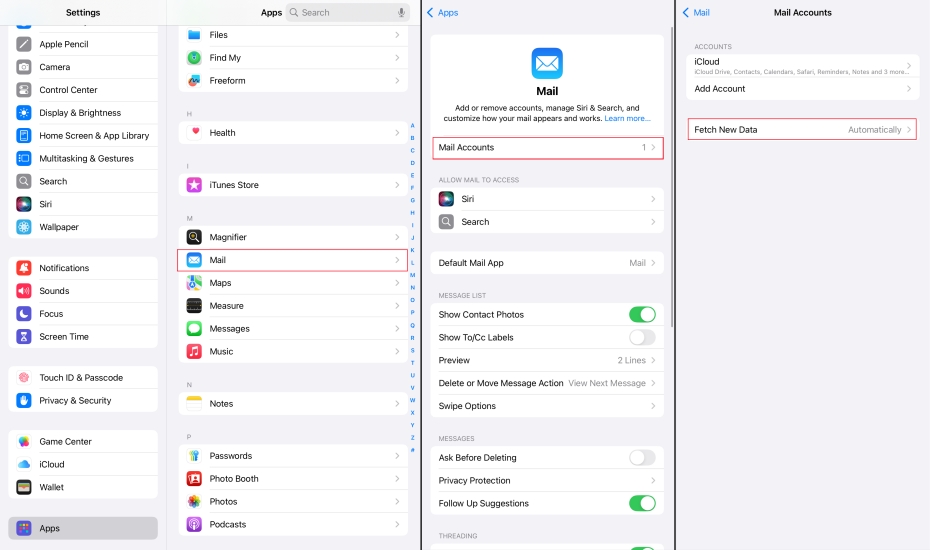Screen dimensions: 930x550
Task: Tap the Magnifier app icon
Action: 194,237
